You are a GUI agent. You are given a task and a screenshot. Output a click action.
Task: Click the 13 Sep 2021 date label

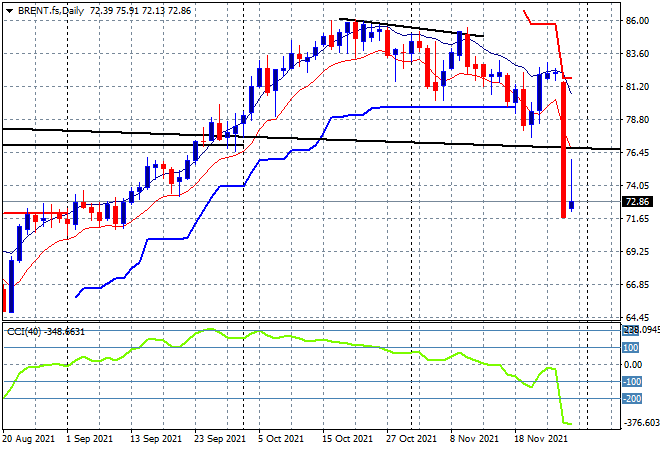pyautogui.click(x=155, y=439)
